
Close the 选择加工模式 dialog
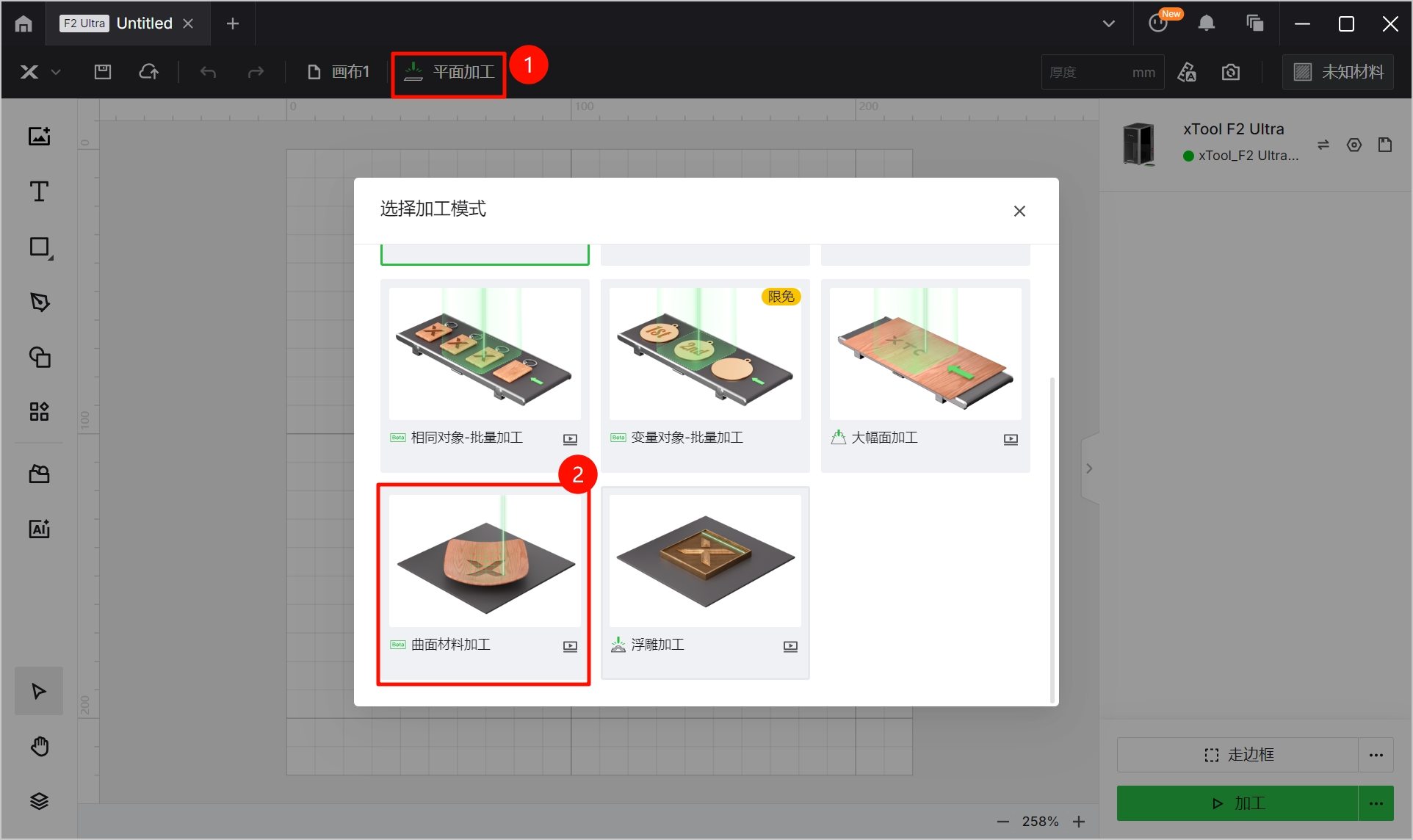tap(1019, 211)
